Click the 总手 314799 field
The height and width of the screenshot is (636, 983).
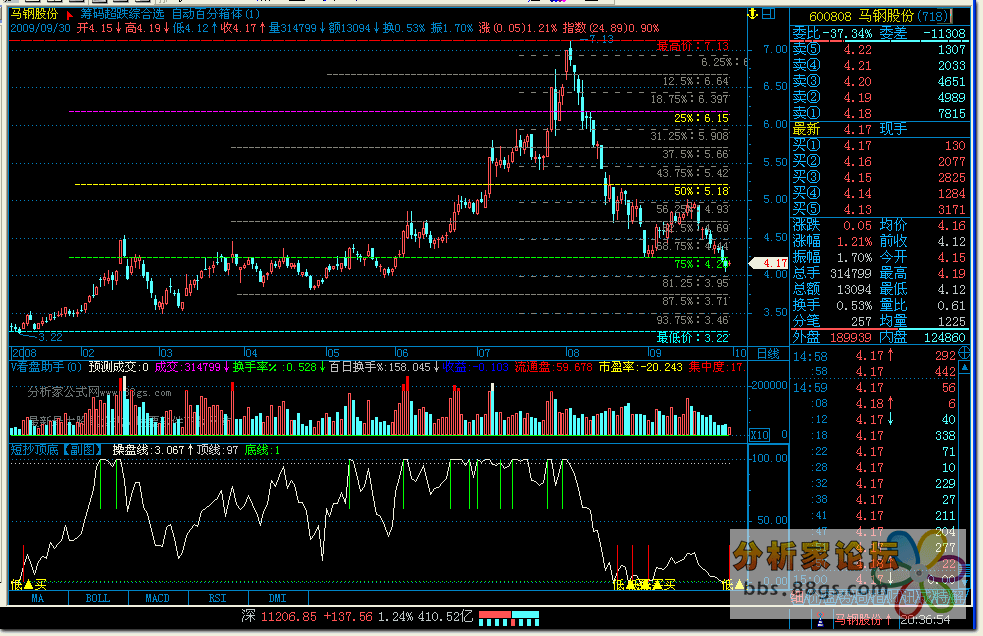pos(832,273)
